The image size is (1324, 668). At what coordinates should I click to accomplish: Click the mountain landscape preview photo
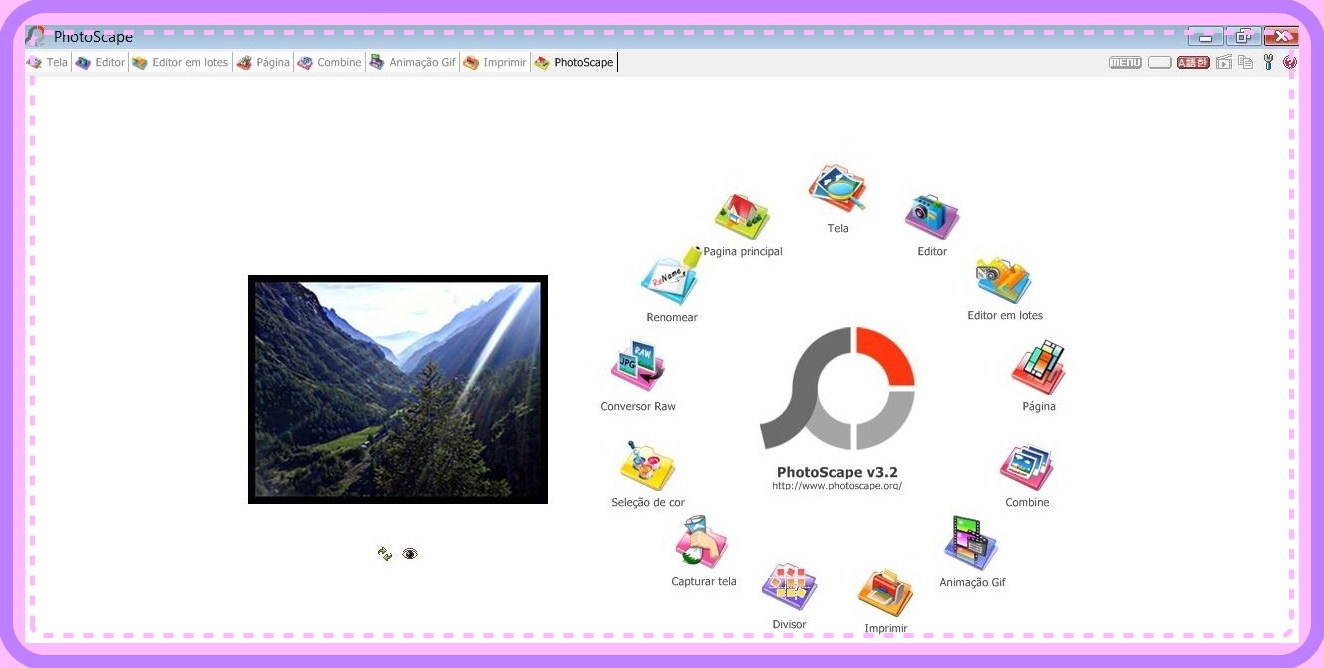coord(398,389)
